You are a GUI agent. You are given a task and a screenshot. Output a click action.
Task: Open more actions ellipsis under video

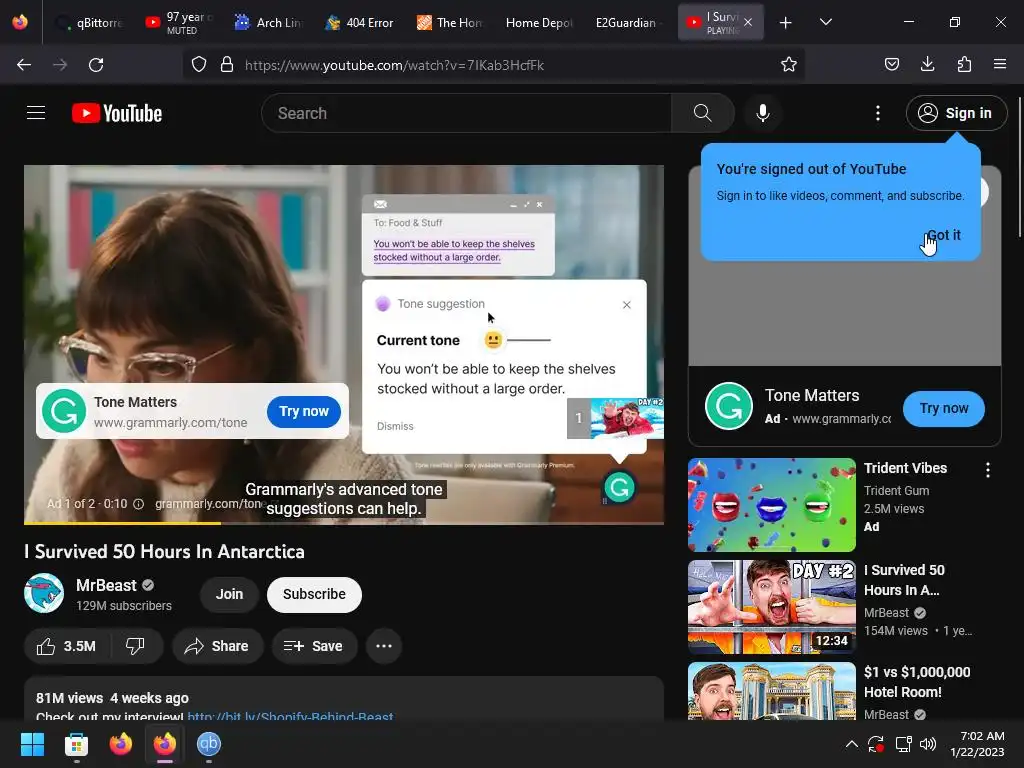(x=384, y=646)
